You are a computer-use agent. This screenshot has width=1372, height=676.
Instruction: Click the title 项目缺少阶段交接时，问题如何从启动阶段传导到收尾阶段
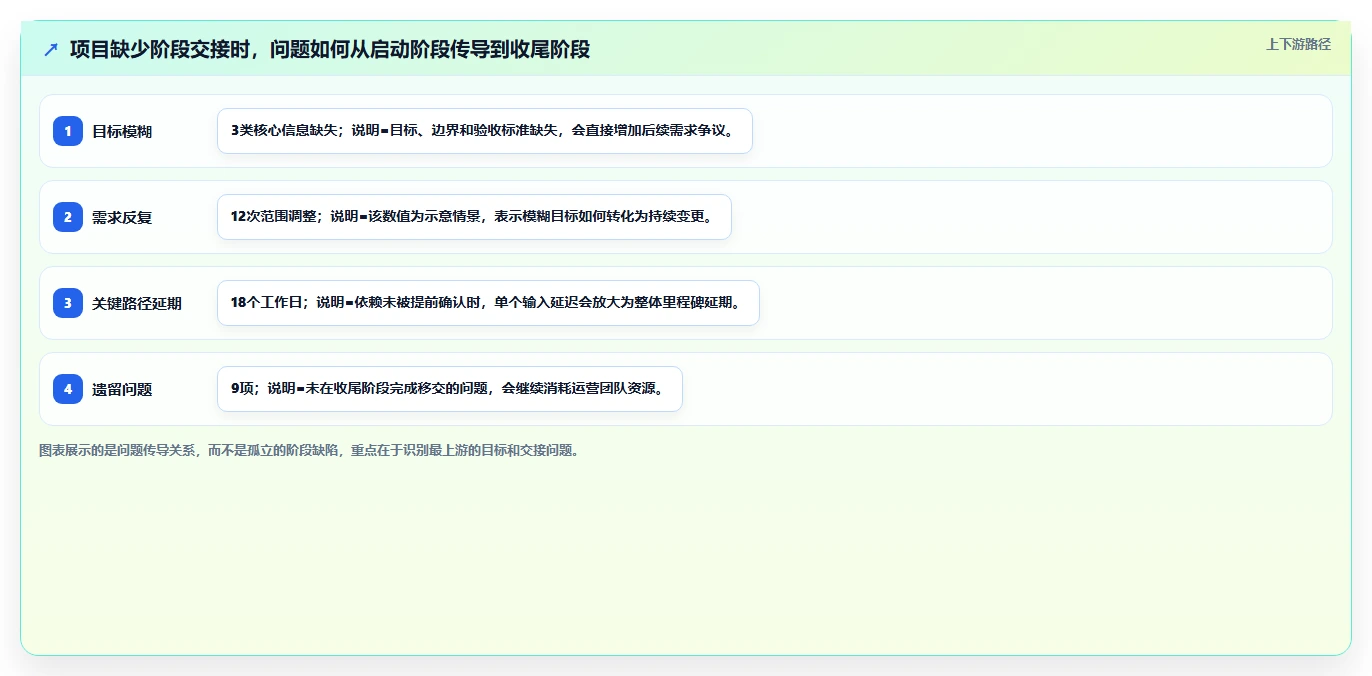(x=330, y=49)
